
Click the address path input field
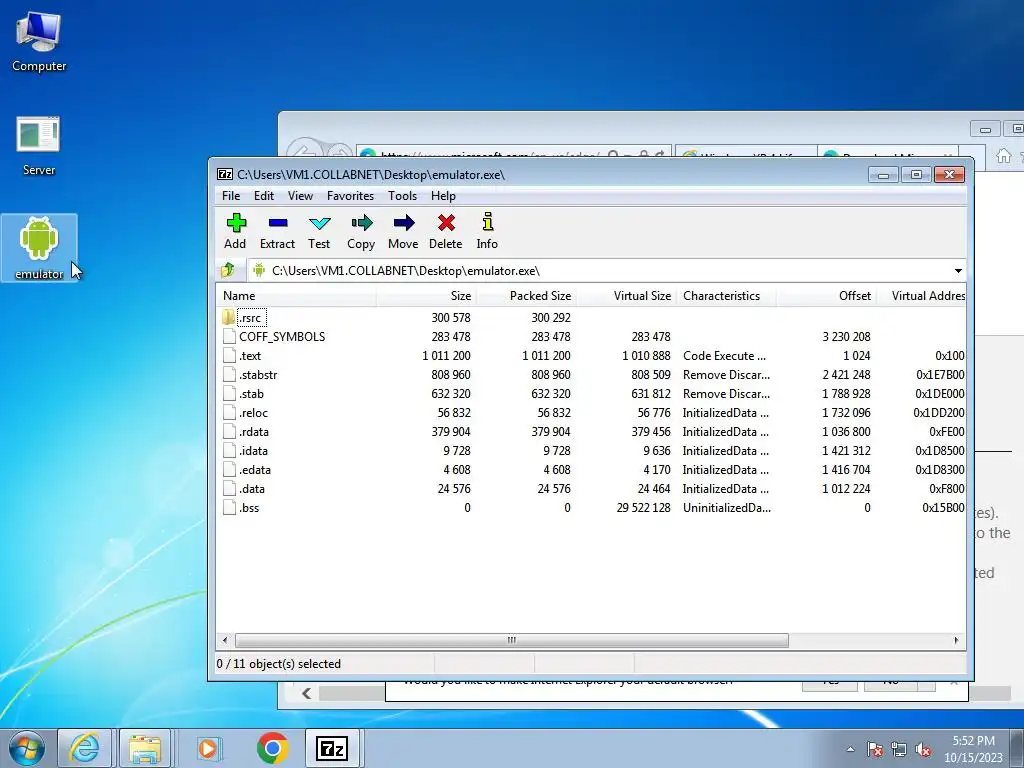599,270
